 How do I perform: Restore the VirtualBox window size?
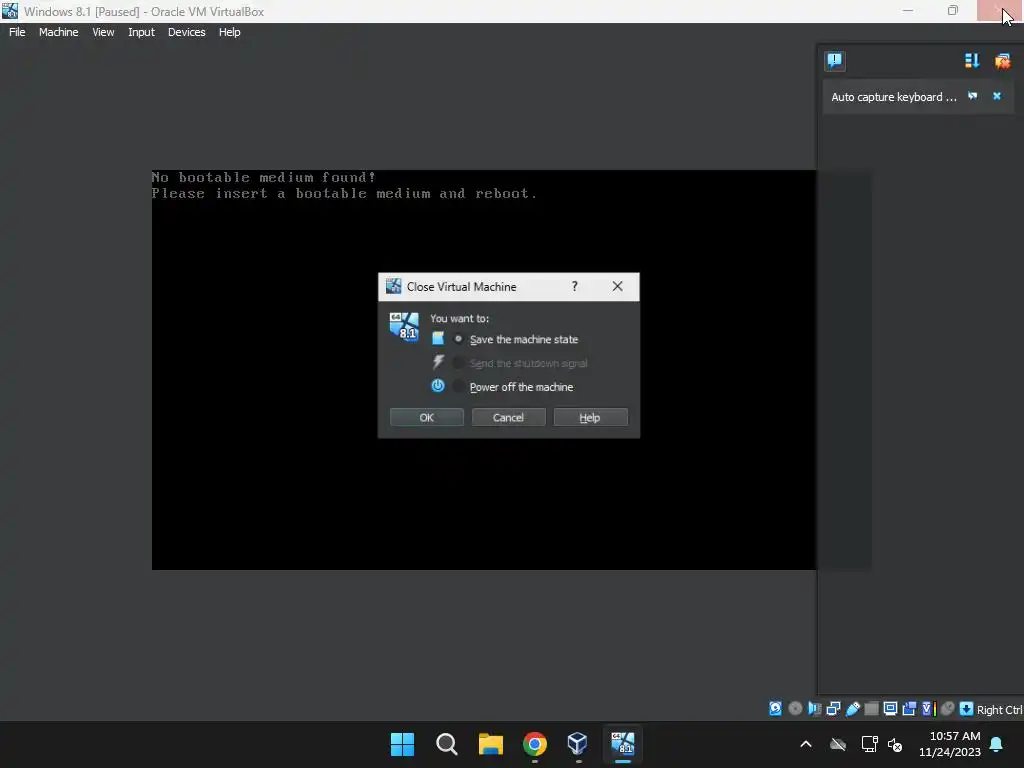click(x=953, y=10)
